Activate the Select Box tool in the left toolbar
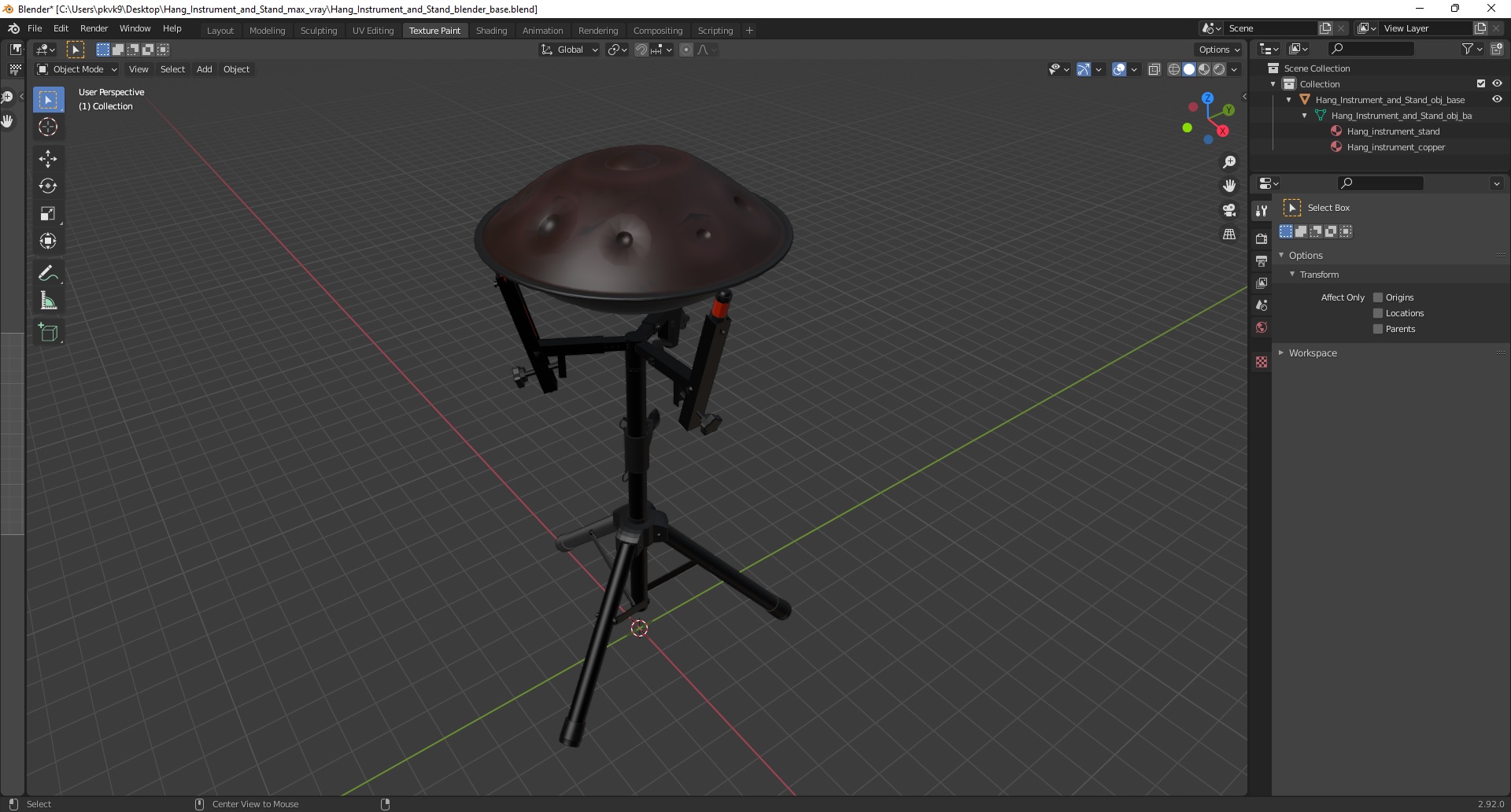The width and height of the screenshot is (1511, 812). pyautogui.click(x=48, y=100)
